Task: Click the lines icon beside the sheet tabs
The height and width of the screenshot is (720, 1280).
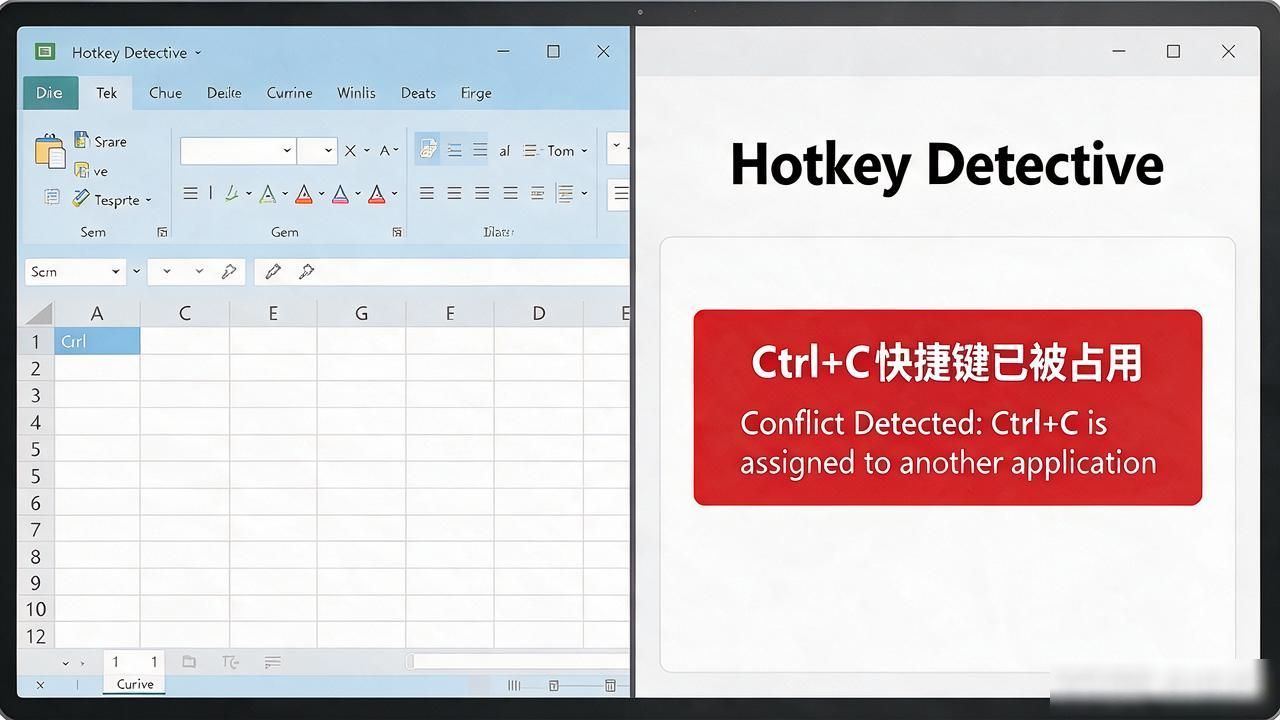Action: [272, 662]
